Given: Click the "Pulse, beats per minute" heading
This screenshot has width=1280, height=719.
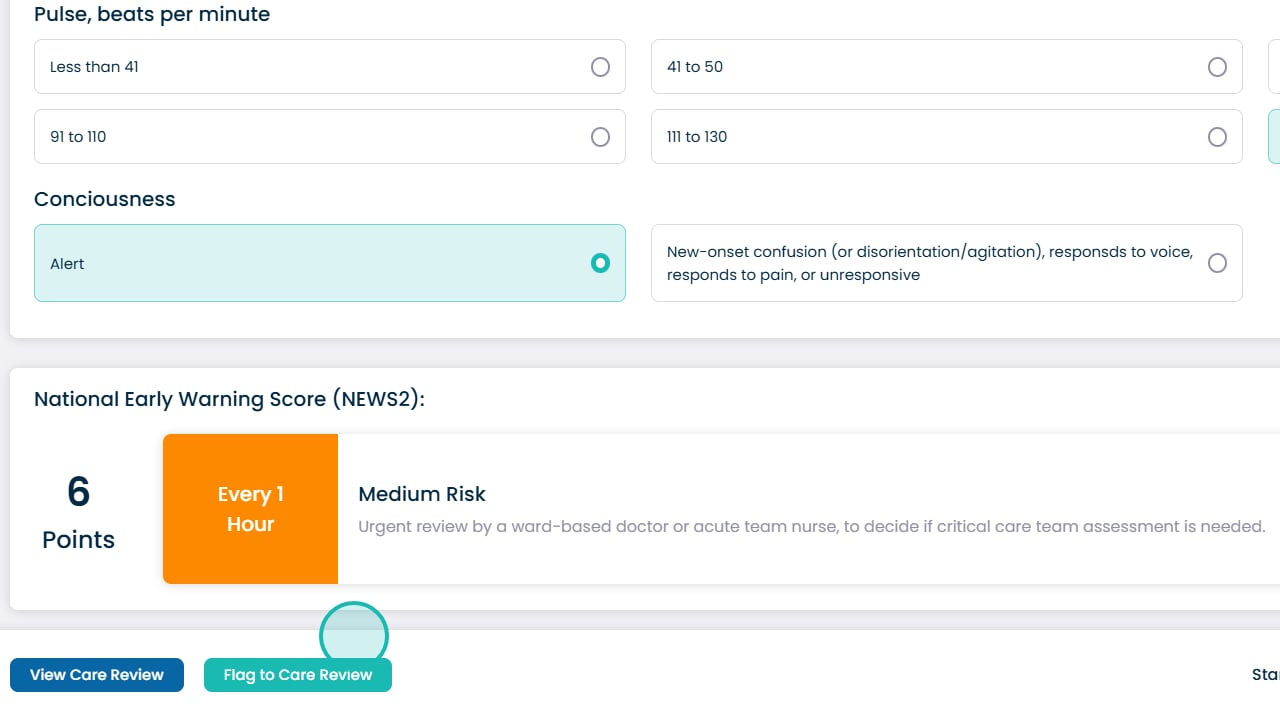Looking at the screenshot, I should click(152, 15).
